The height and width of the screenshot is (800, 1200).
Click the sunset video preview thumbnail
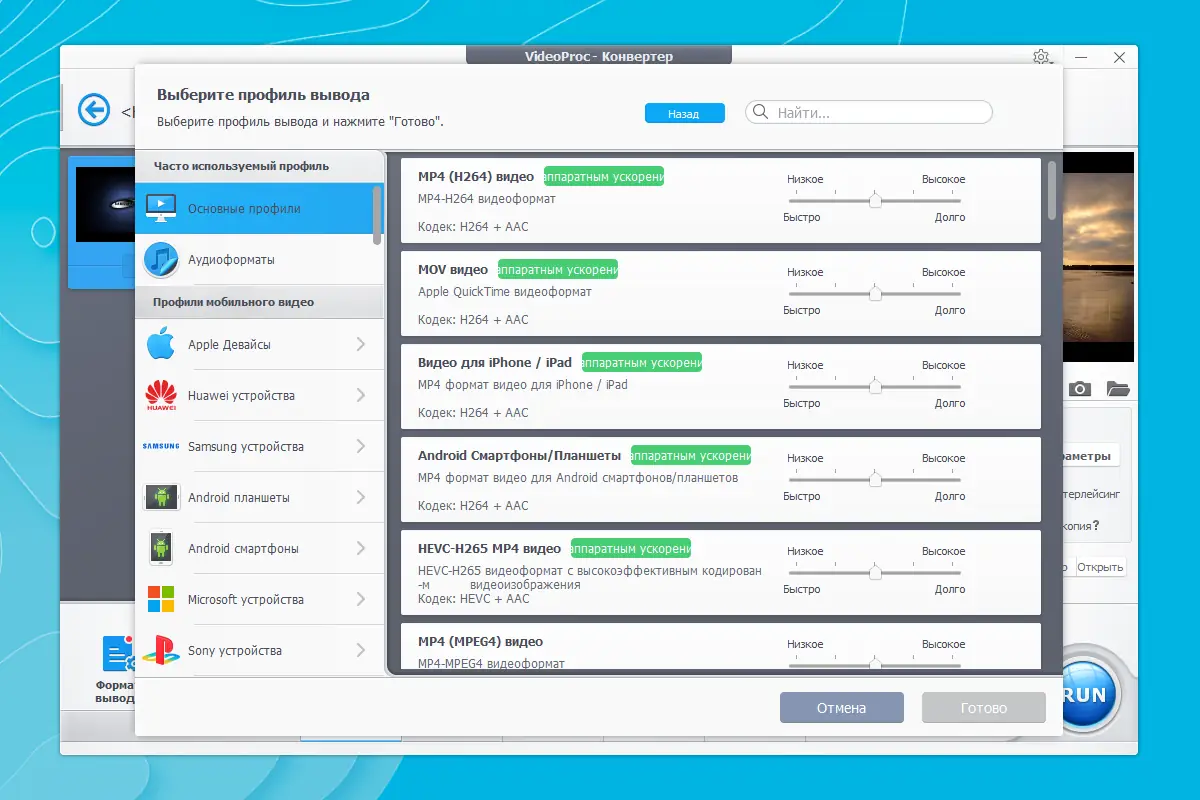pyautogui.click(x=1098, y=257)
